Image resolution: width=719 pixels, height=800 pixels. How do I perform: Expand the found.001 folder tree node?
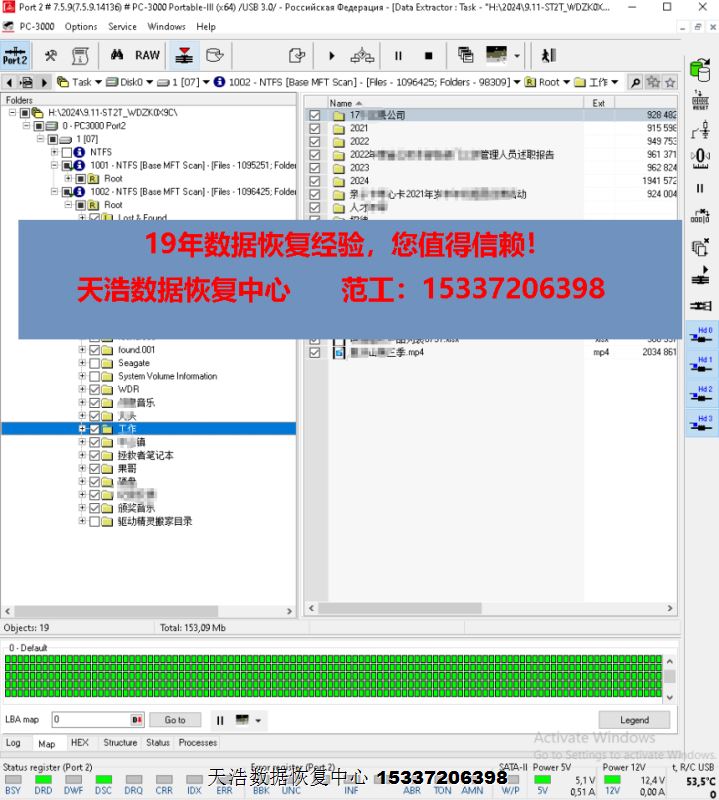[82, 351]
